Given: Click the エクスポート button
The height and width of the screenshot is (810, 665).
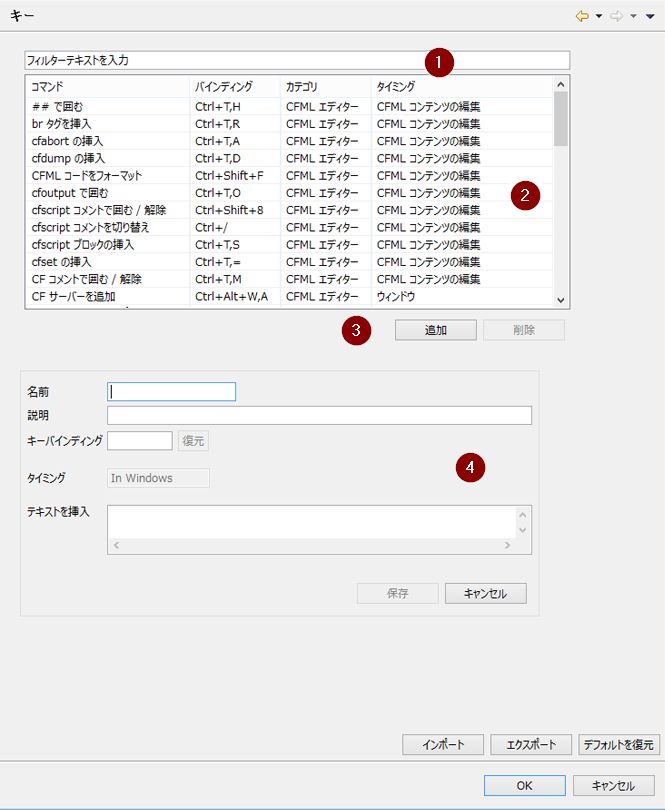Looking at the screenshot, I should [531, 744].
